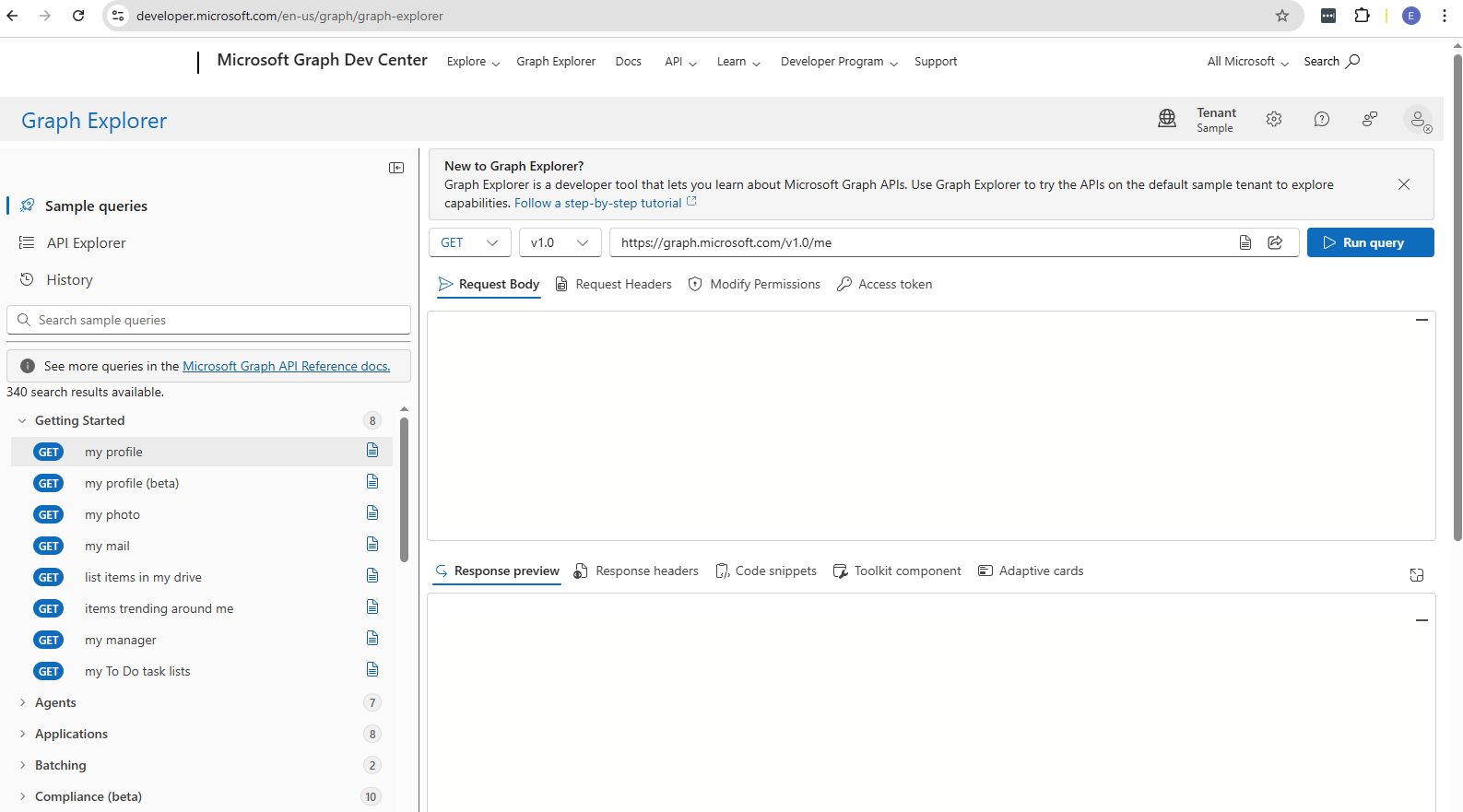1463x812 pixels.
Task: Click the settings gear icon in header
Action: (1273, 119)
